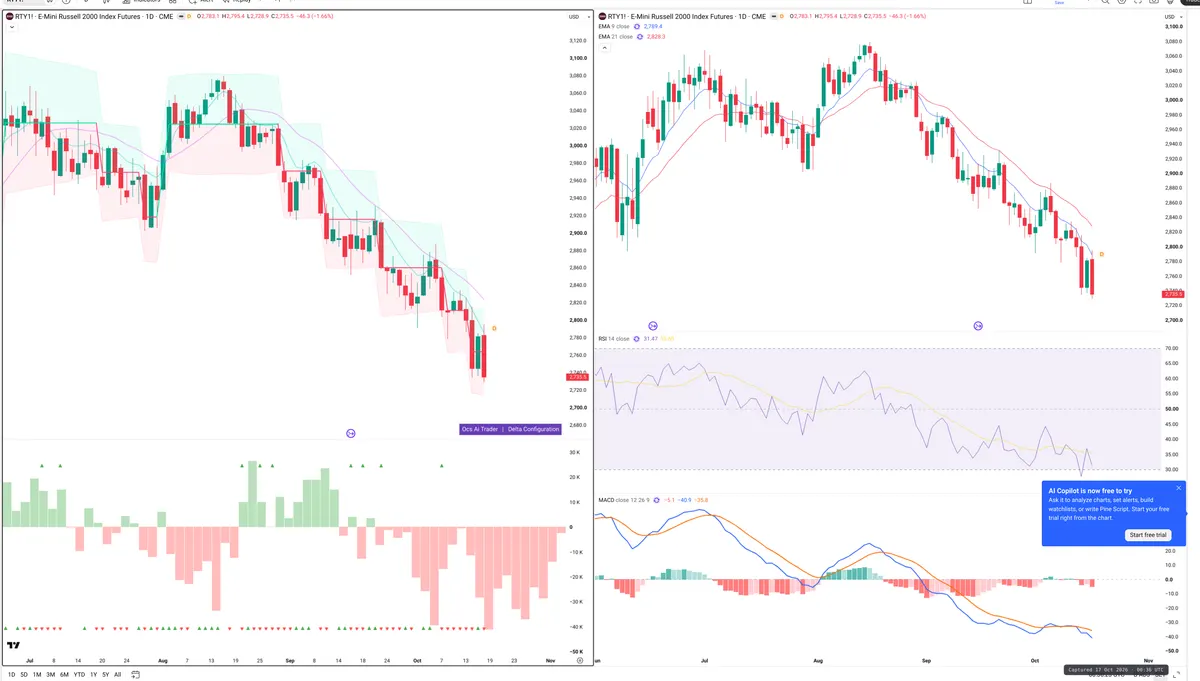Click the red price label on right chart scale

click(1172, 294)
